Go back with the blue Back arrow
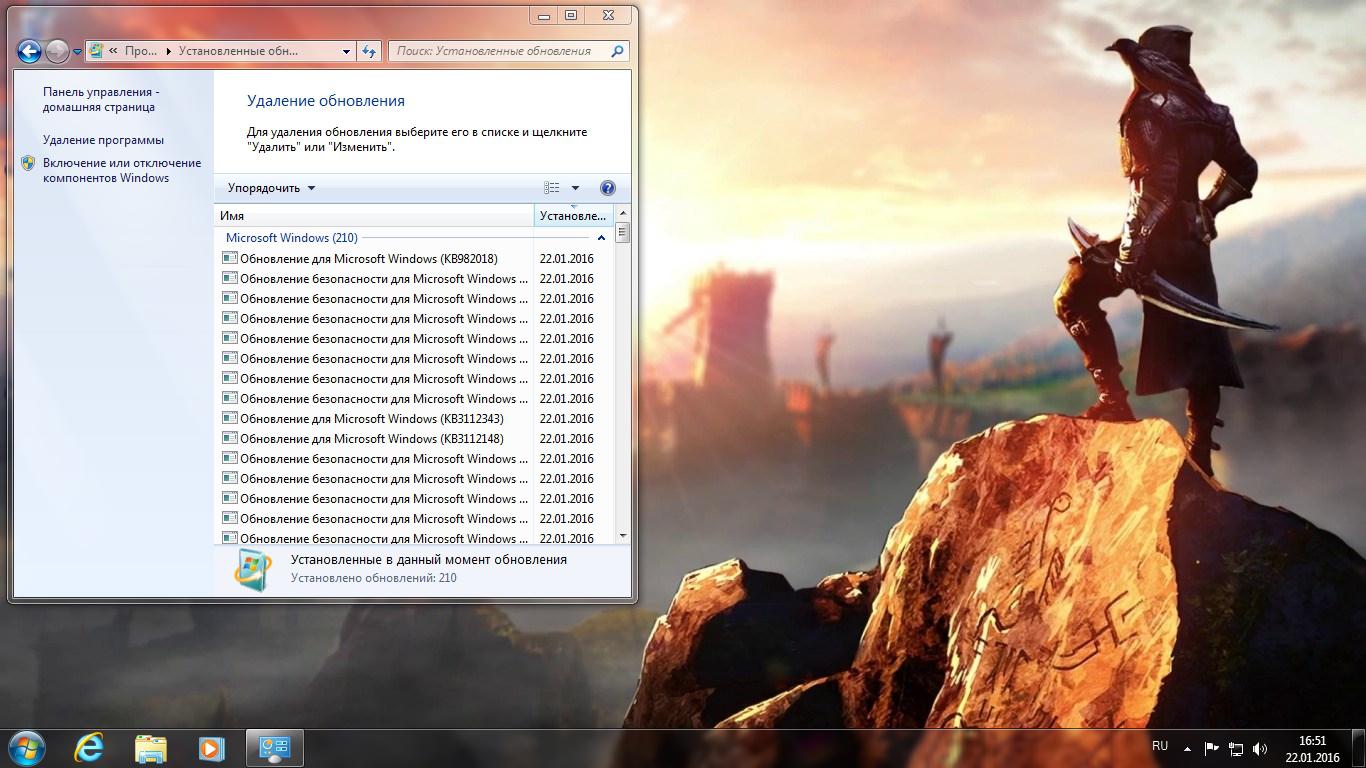 [29, 51]
